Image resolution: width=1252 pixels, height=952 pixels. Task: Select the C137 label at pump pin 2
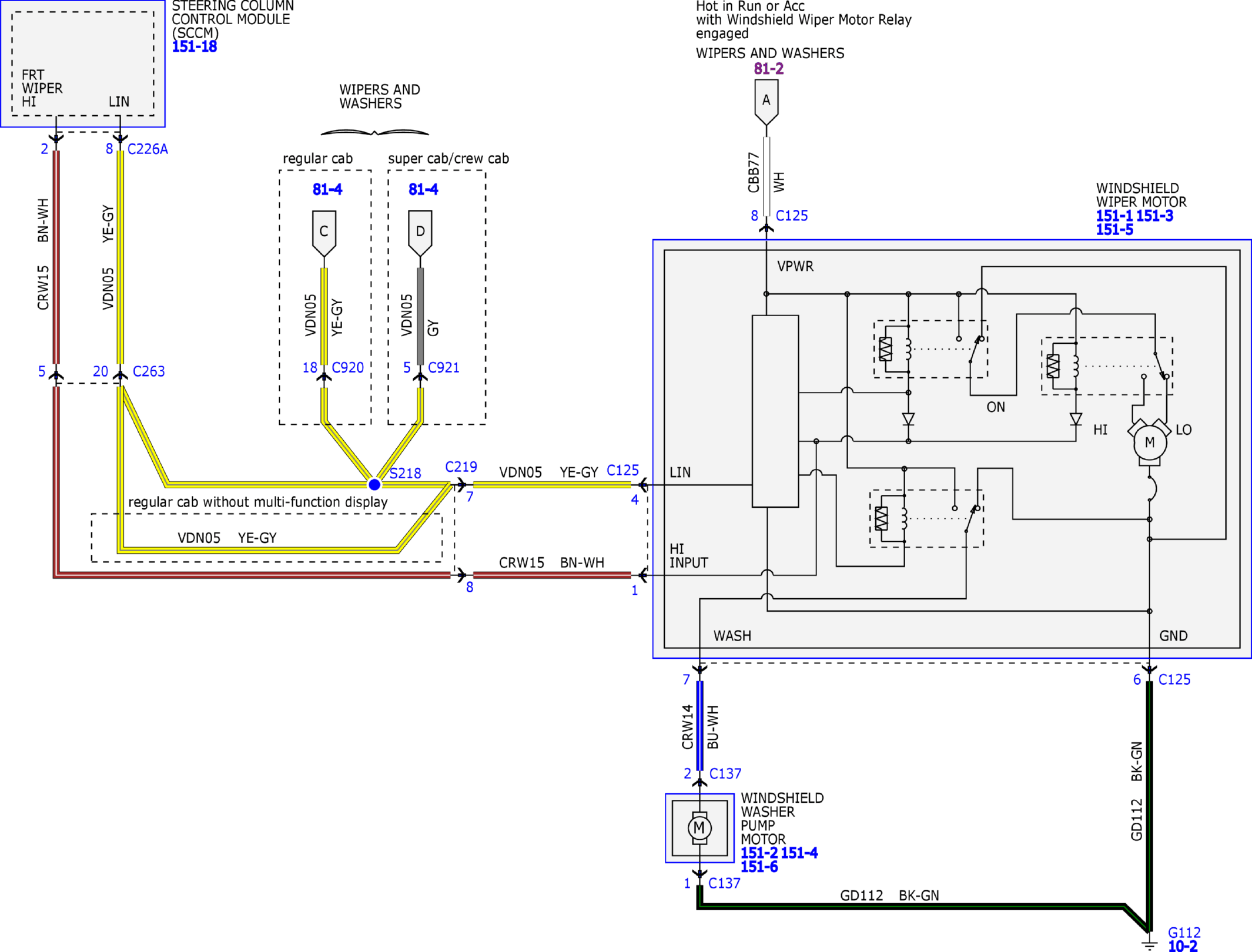pos(725,773)
